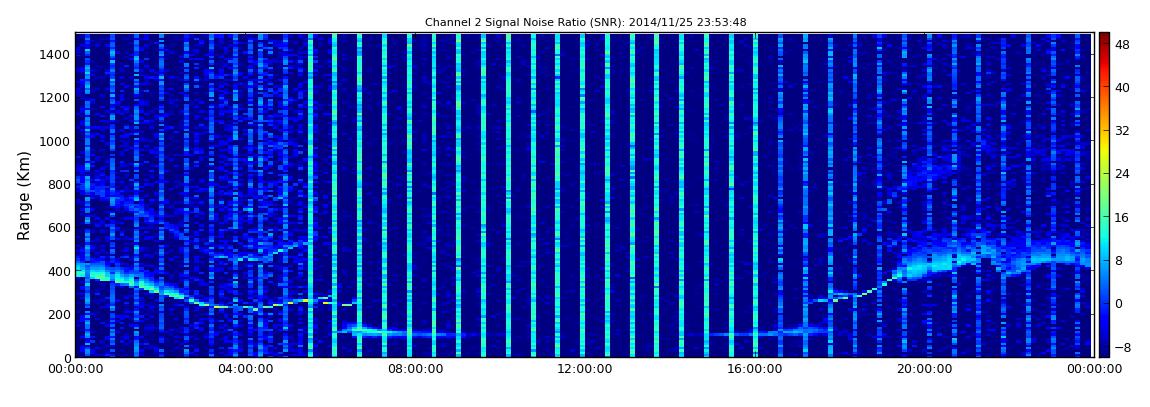Click the 1200 range tick label
Image resolution: width=1150 pixels, height=407 pixels.
pos(56,98)
